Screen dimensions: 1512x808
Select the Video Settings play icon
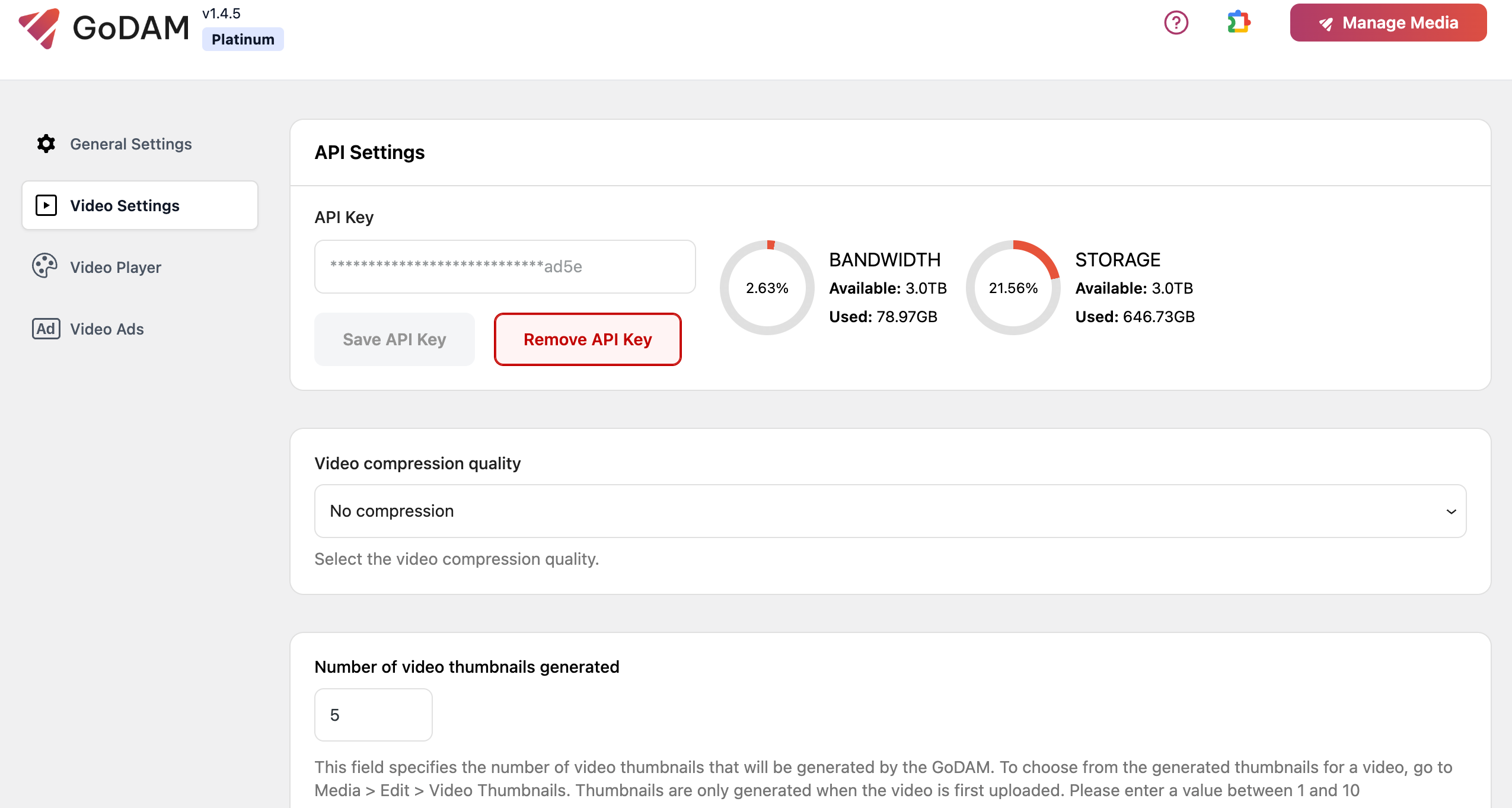click(x=46, y=205)
